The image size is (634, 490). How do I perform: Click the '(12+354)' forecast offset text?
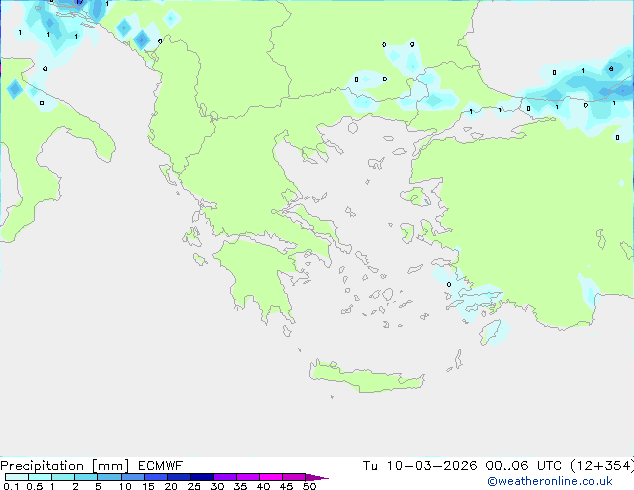click(602, 466)
